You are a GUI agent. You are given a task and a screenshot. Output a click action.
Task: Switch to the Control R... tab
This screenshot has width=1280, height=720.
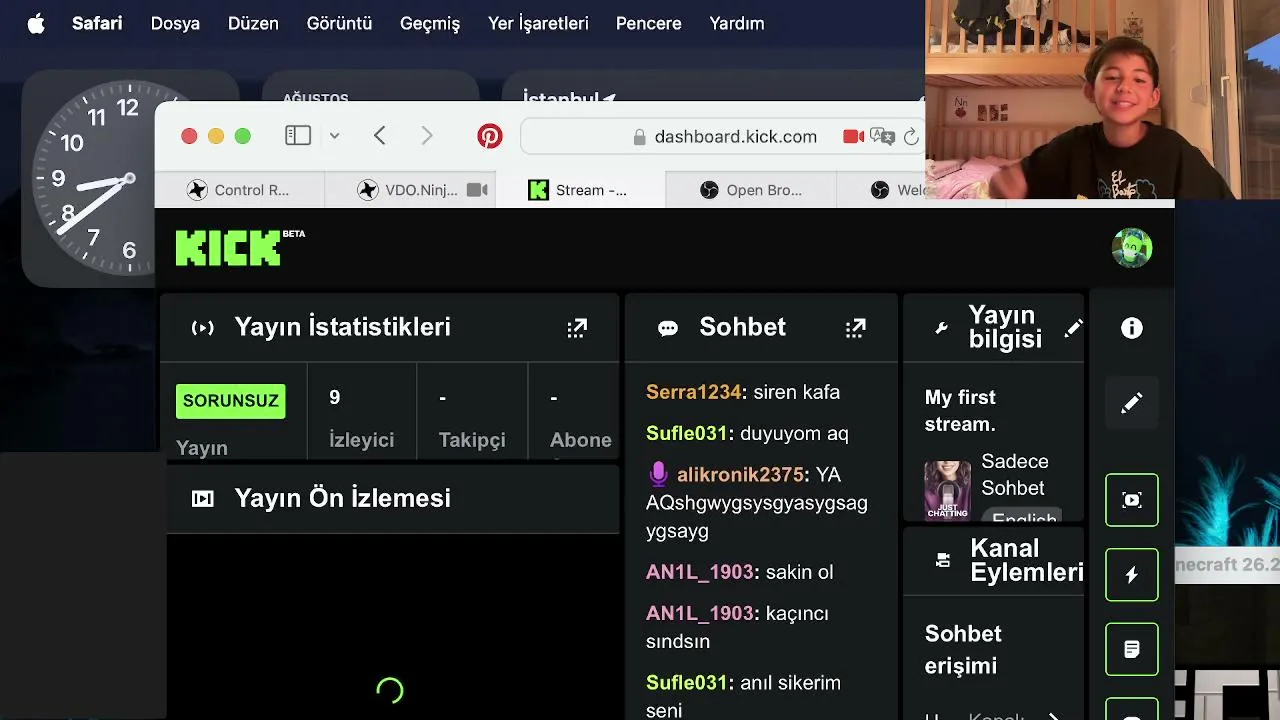(x=240, y=190)
